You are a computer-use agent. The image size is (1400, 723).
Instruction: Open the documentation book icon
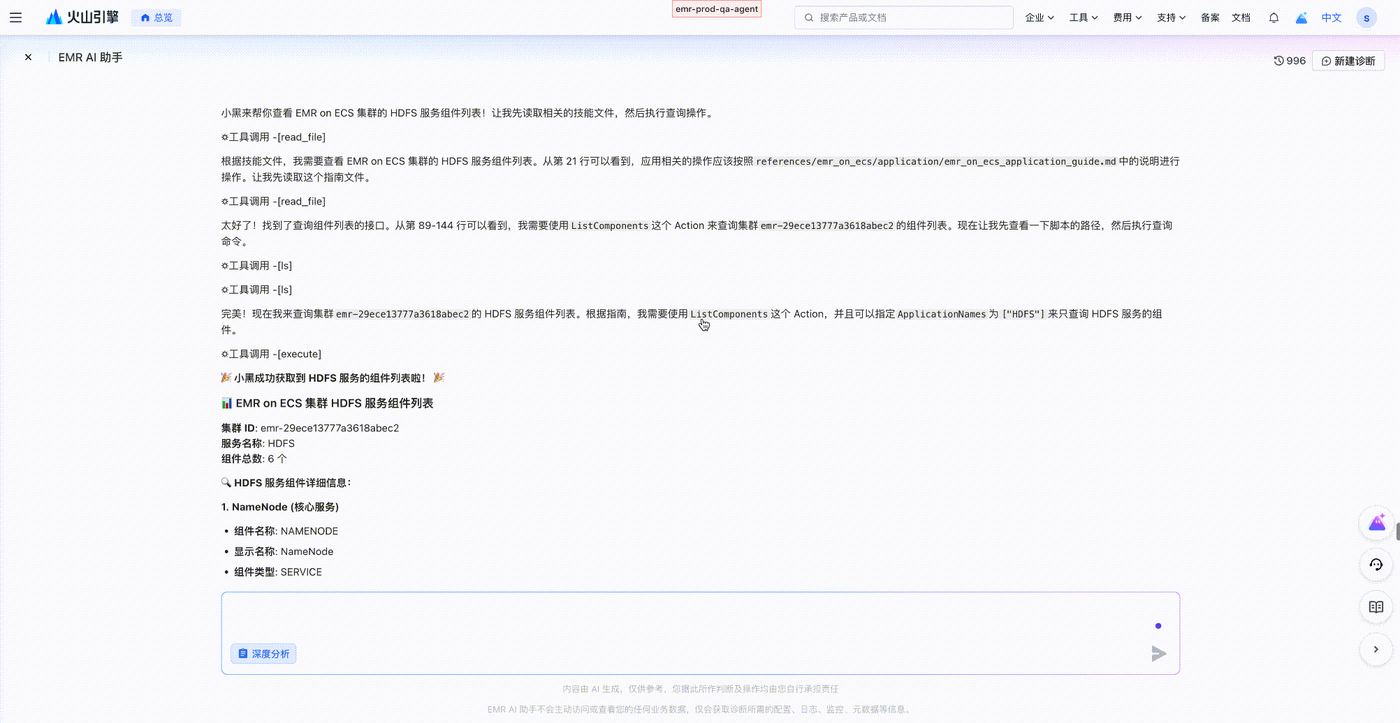point(1376,607)
